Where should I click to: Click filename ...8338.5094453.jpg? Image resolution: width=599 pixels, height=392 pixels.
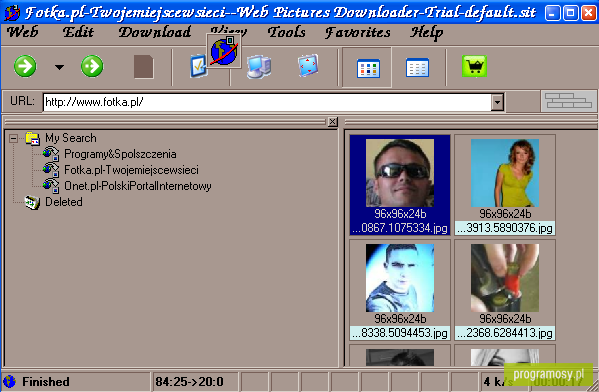point(400,333)
